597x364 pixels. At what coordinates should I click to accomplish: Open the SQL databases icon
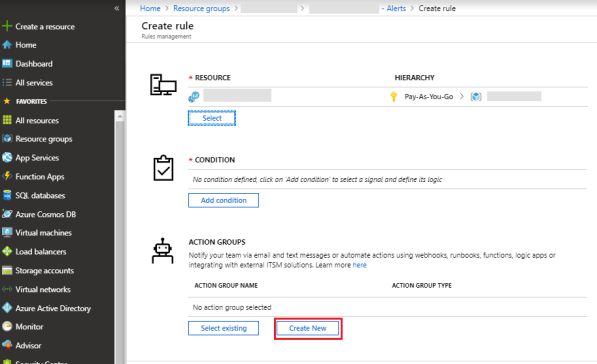(7, 195)
